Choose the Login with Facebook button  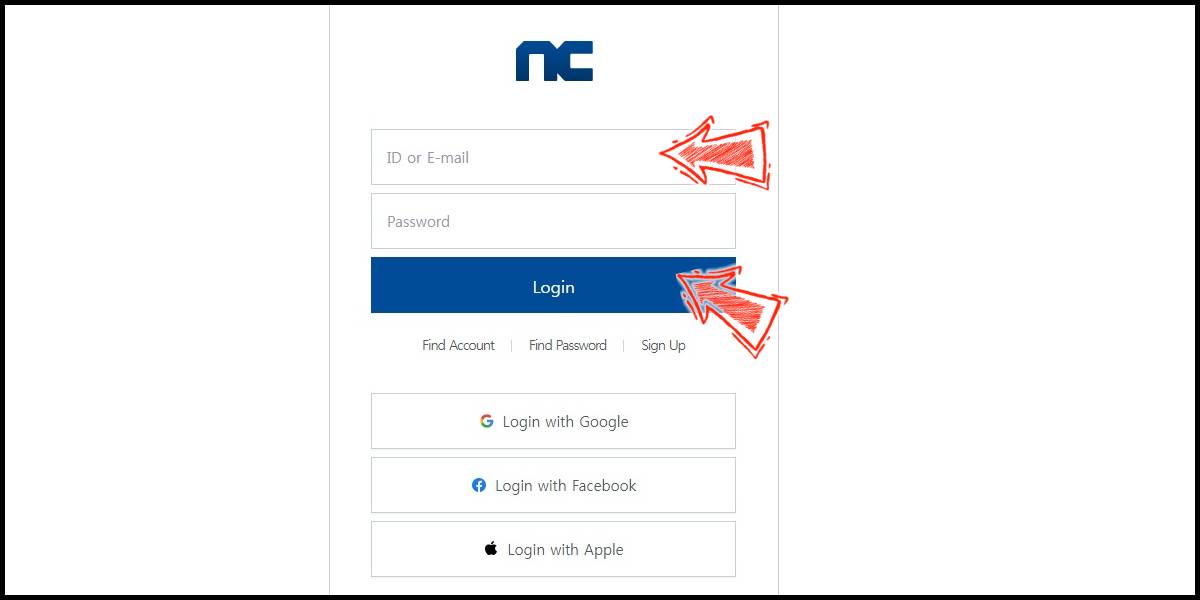coord(553,485)
